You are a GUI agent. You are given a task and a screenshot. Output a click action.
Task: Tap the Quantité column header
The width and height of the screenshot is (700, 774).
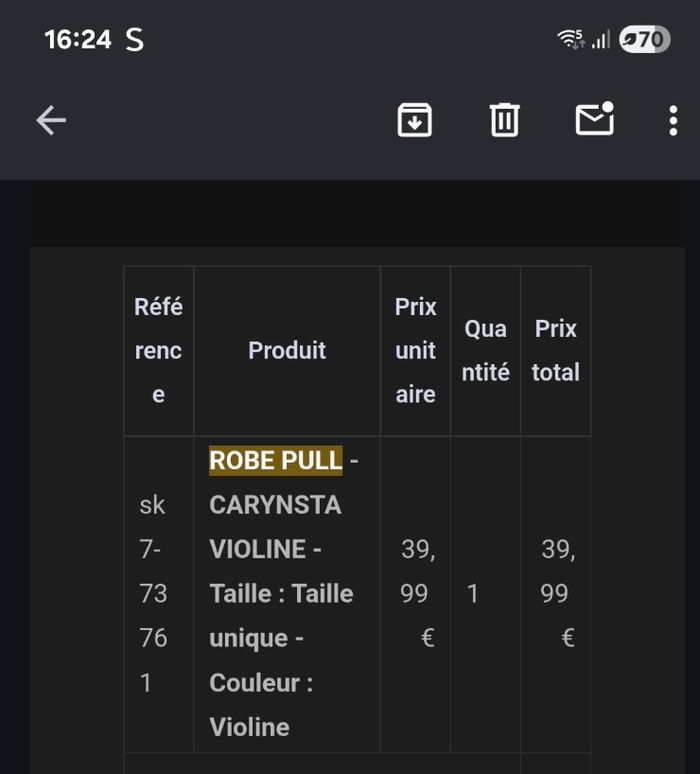click(x=485, y=350)
